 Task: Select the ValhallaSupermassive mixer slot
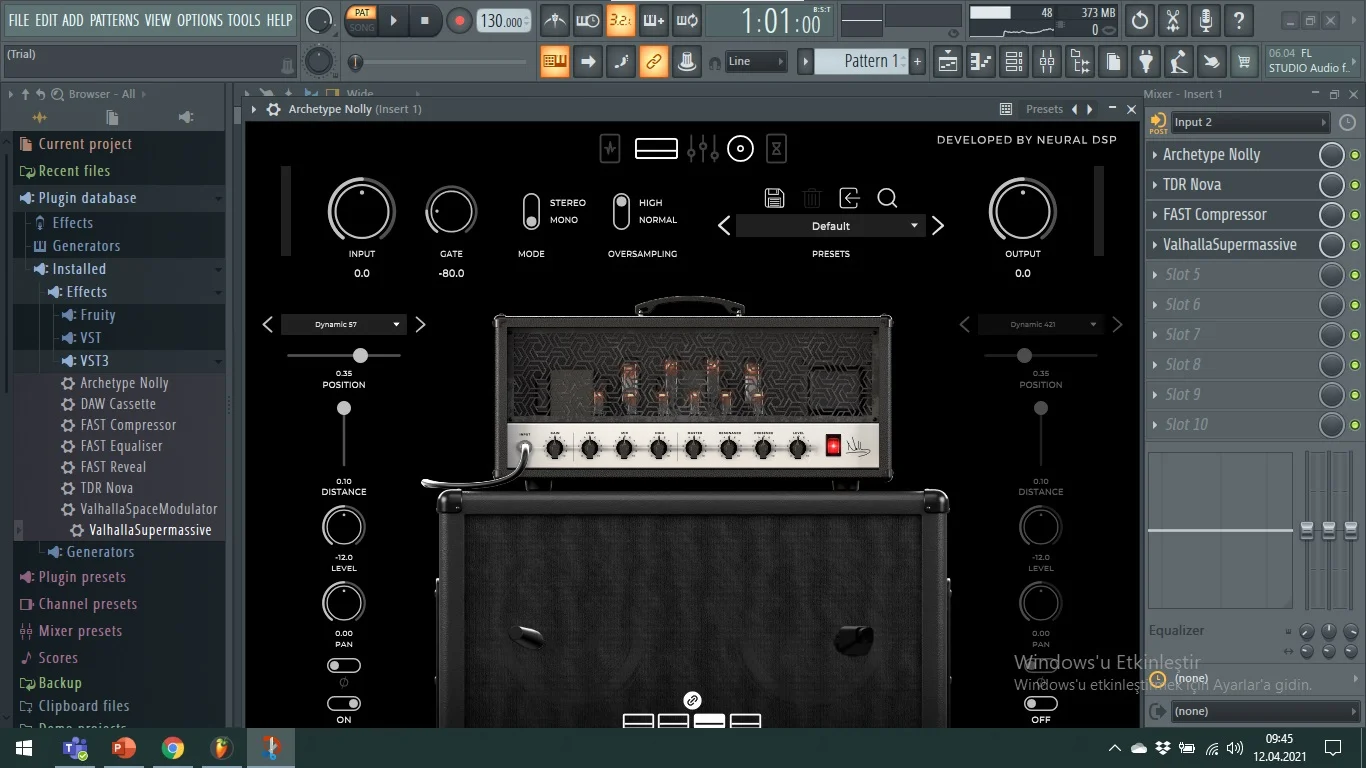[1229, 245]
